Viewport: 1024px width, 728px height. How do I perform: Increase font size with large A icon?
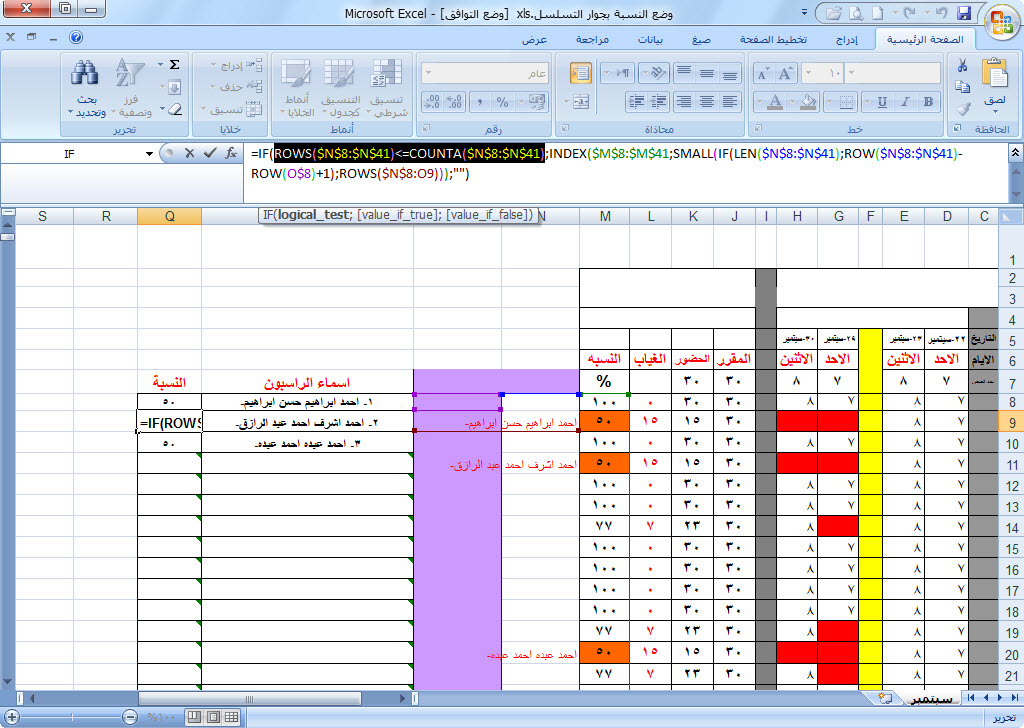(785, 73)
